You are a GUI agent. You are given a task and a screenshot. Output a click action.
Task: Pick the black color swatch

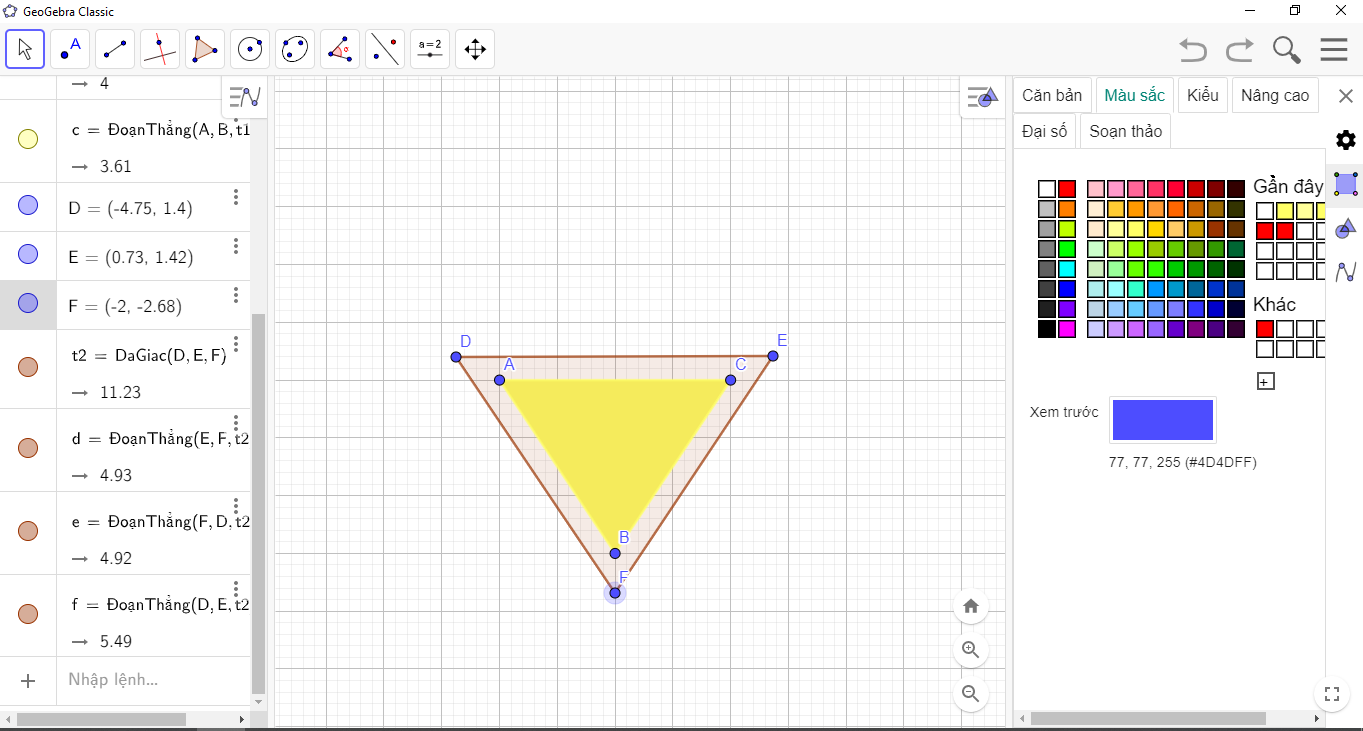tap(1047, 329)
